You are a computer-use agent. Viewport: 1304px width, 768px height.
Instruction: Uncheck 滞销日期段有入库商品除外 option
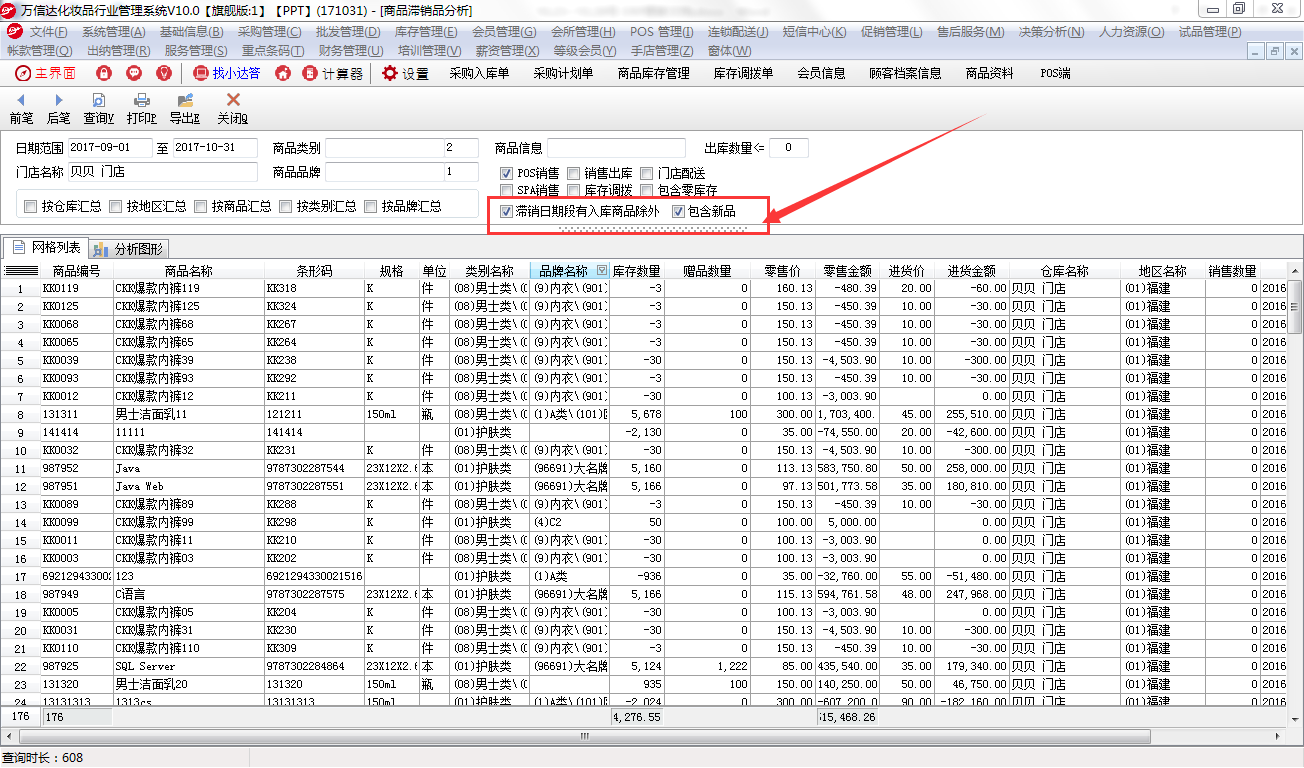507,211
